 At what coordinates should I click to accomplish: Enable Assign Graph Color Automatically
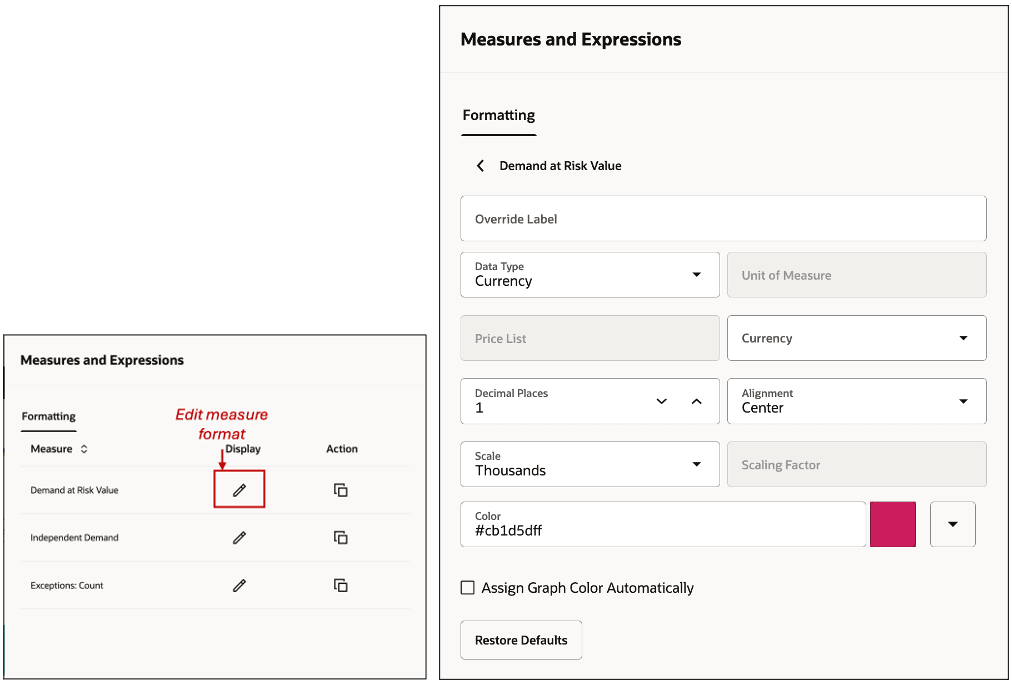pyautogui.click(x=467, y=588)
